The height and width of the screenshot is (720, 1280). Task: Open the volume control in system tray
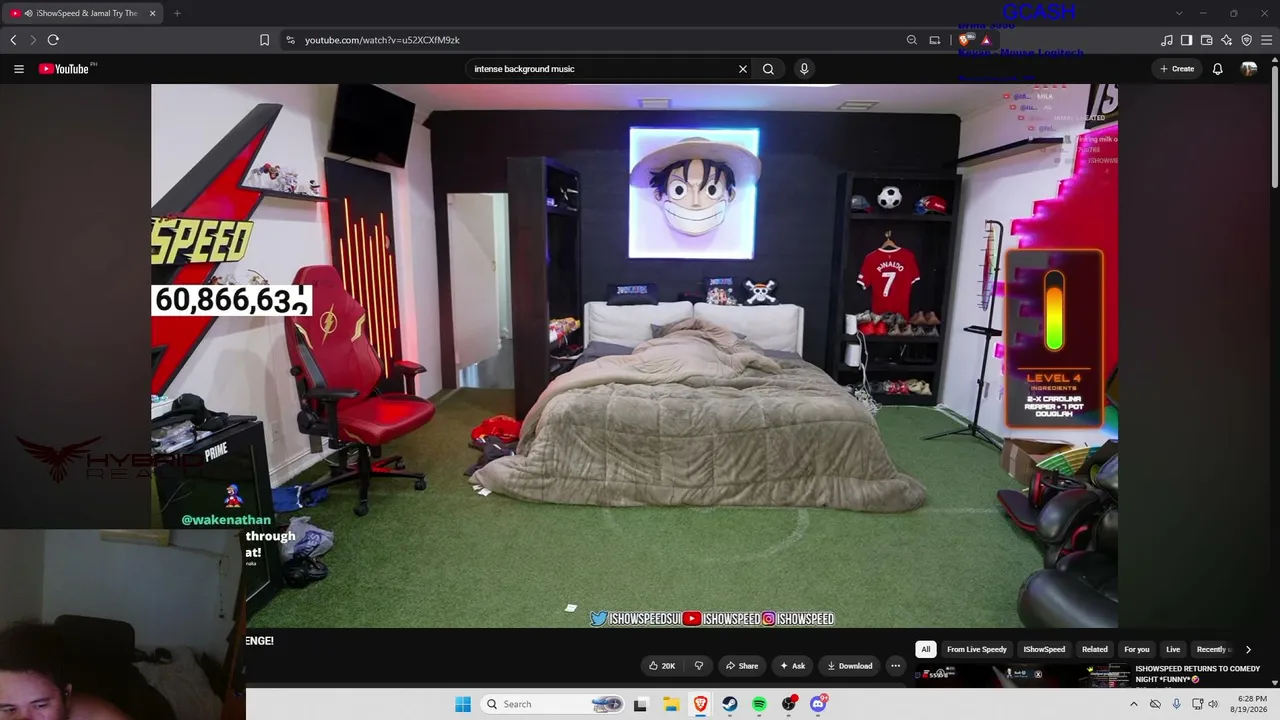(1214, 704)
